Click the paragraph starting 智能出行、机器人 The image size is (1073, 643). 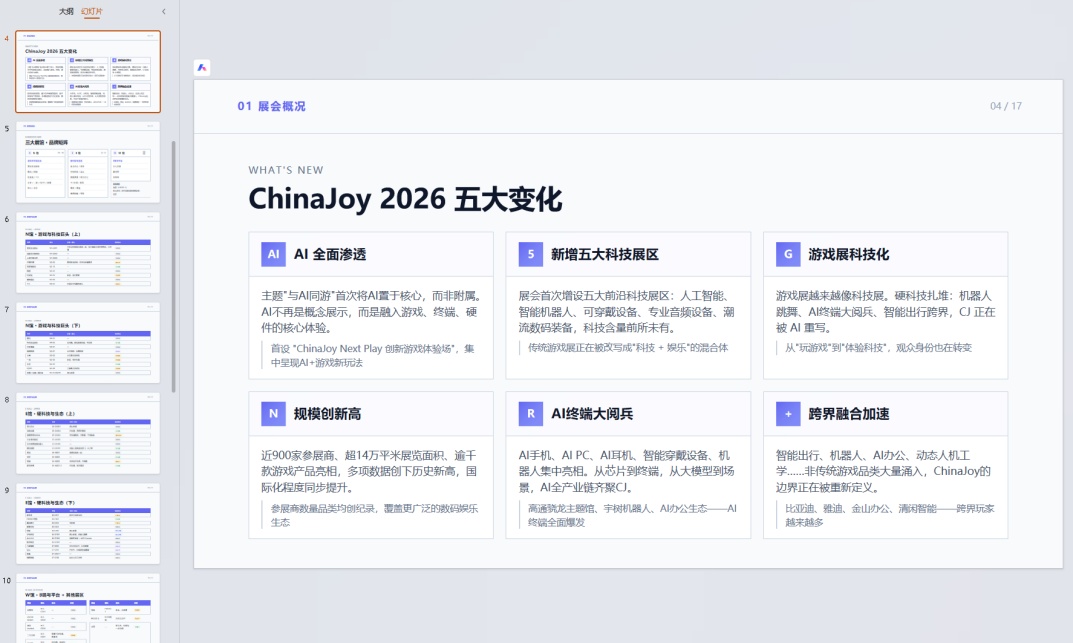point(883,471)
